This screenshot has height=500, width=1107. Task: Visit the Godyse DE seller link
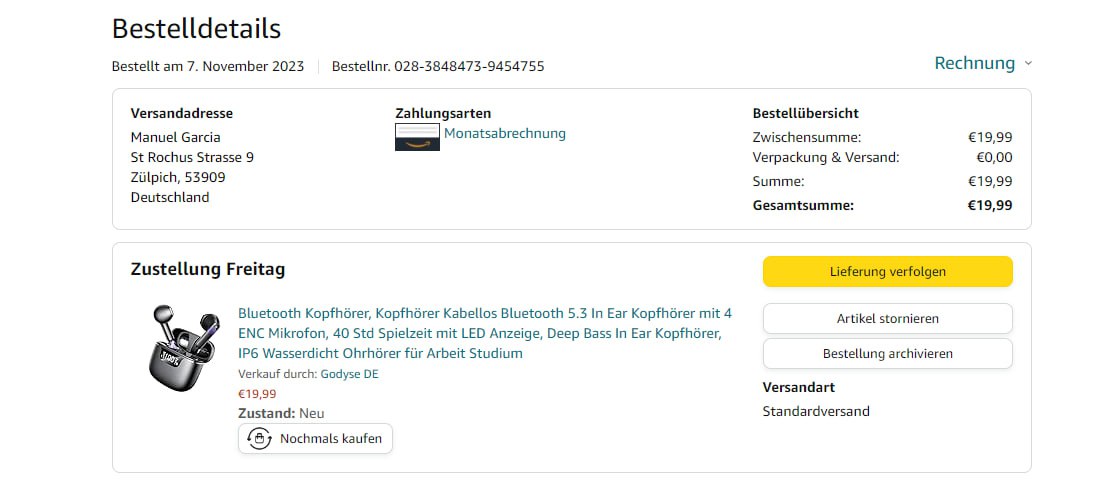point(349,374)
